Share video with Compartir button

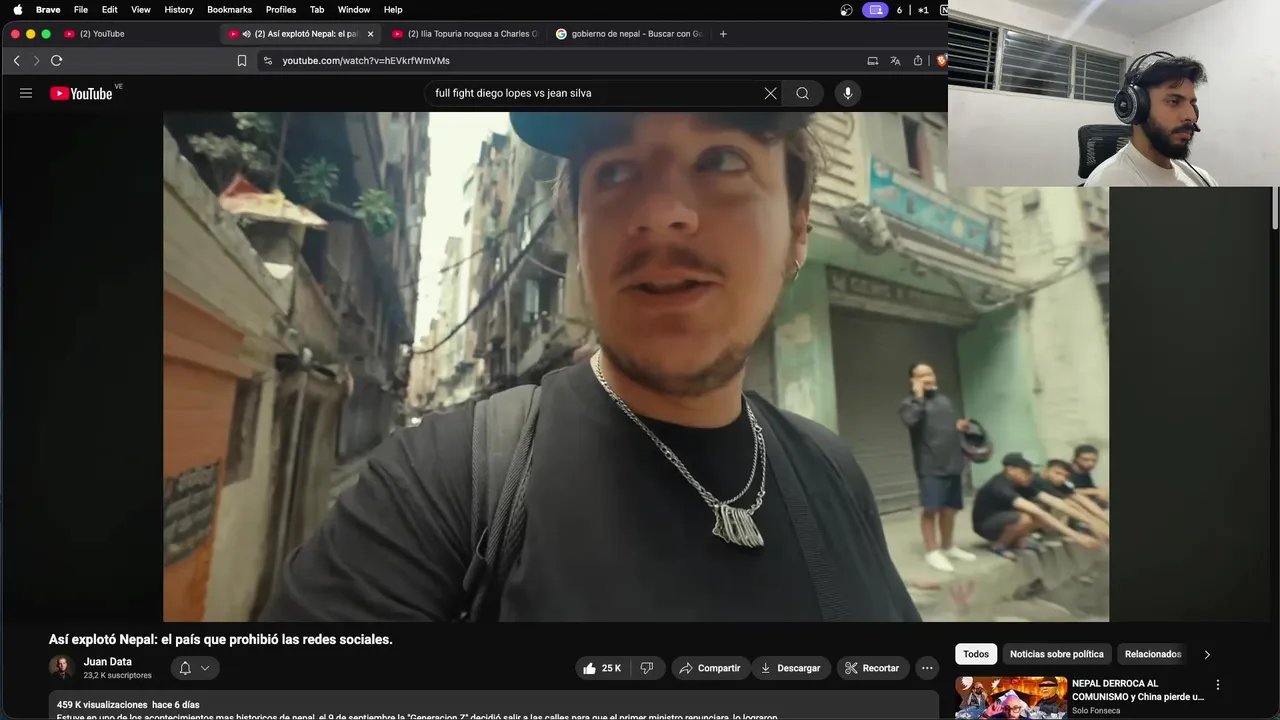pyautogui.click(x=710, y=668)
